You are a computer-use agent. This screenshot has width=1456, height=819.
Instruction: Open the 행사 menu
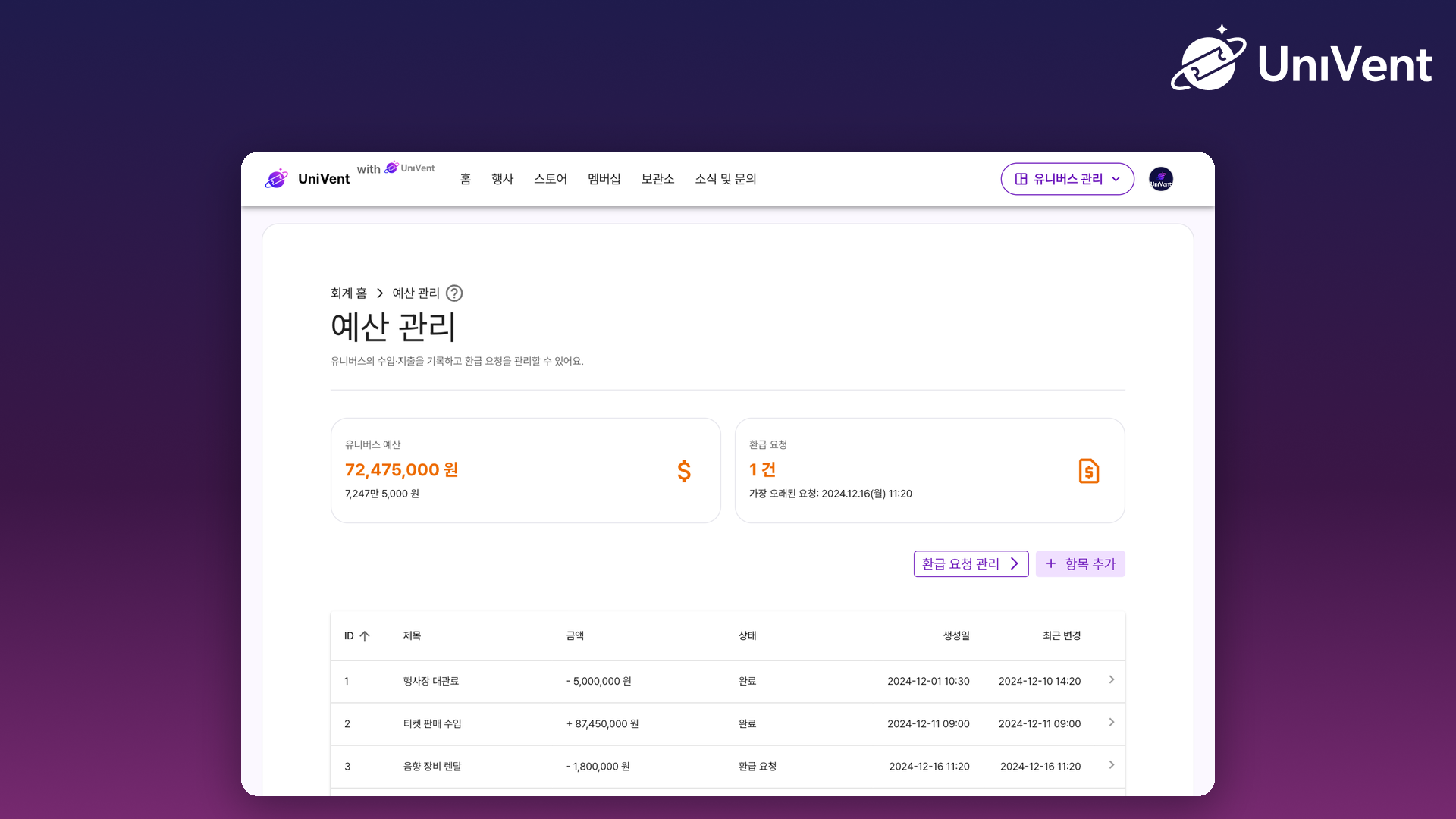coord(503,179)
